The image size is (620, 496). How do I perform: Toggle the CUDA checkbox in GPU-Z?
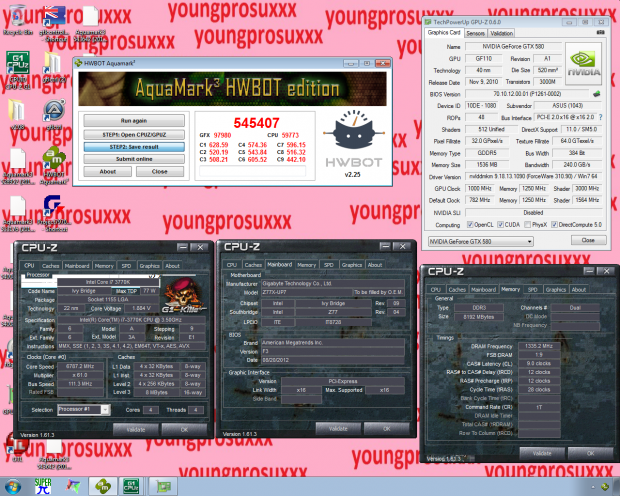(x=500, y=225)
